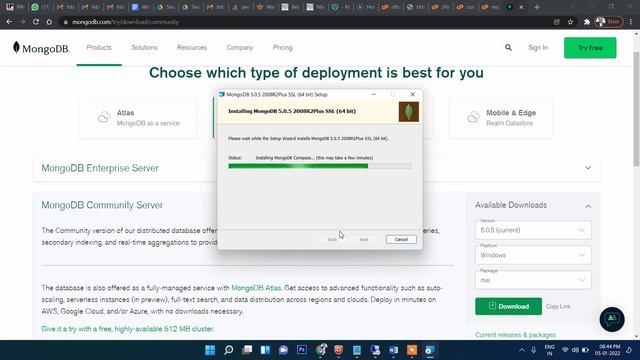Viewport: 640px width, 360px height.
Task: Open Word from taskbar
Action: coord(393,350)
